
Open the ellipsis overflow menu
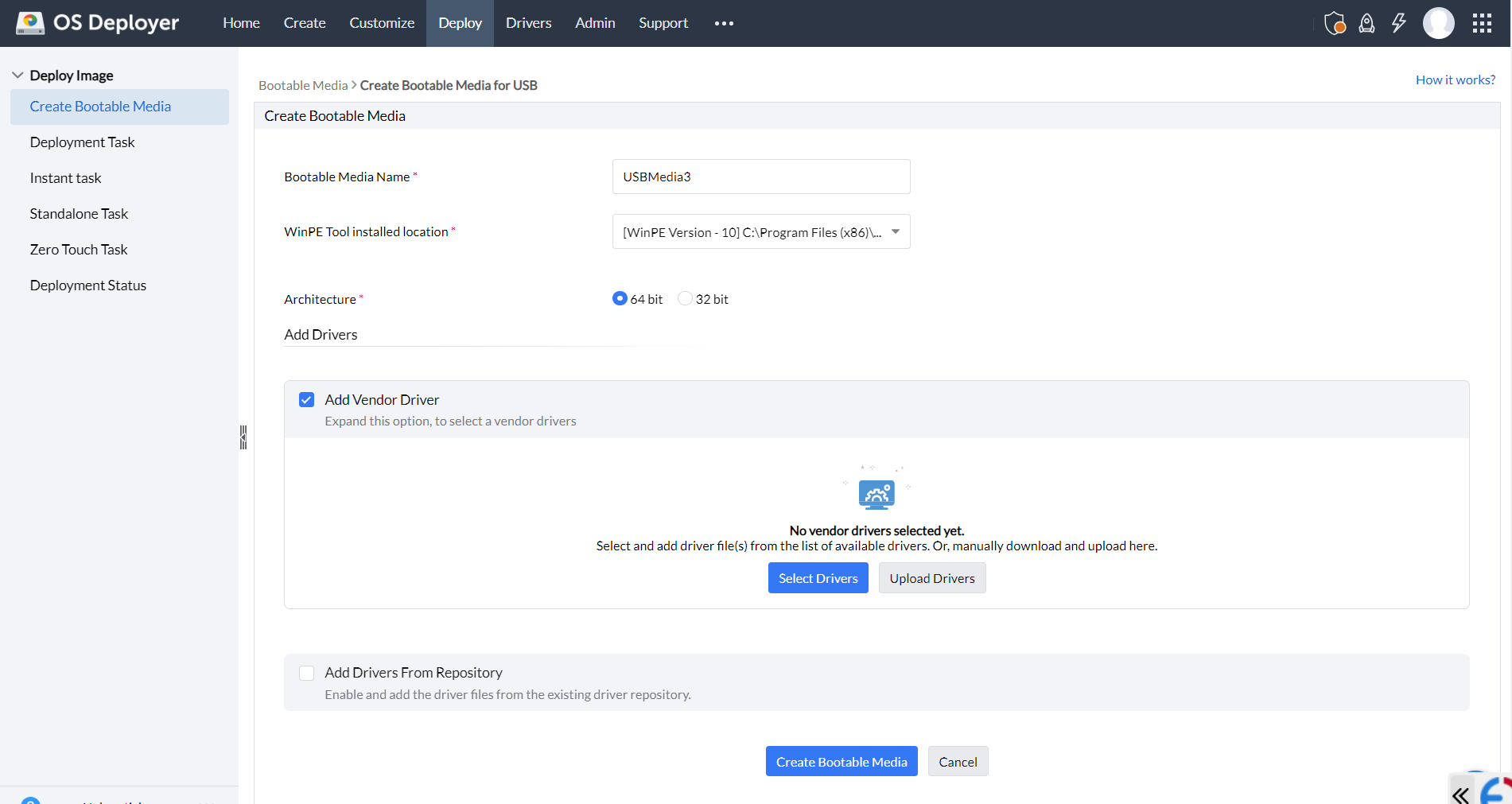tap(723, 23)
